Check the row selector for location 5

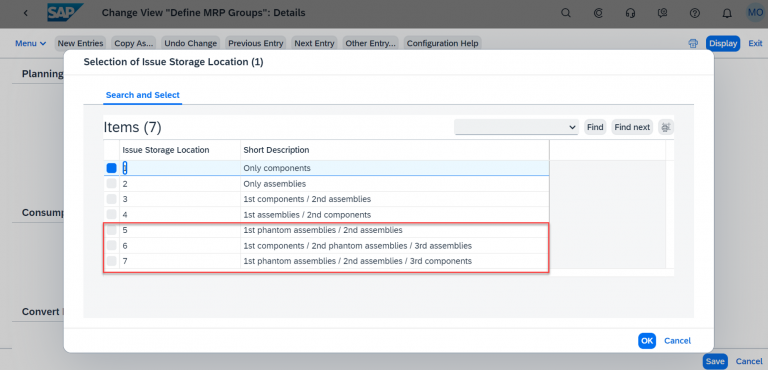click(x=112, y=230)
